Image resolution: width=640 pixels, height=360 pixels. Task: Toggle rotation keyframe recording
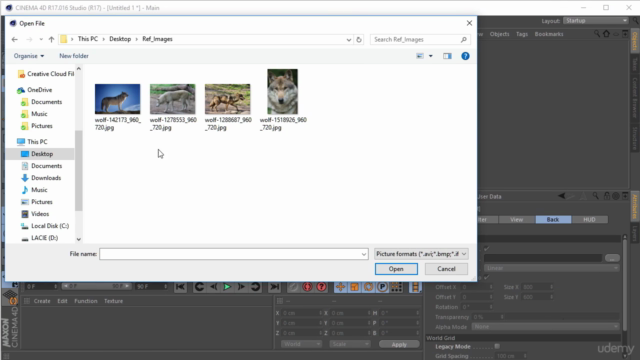click(368, 287)
